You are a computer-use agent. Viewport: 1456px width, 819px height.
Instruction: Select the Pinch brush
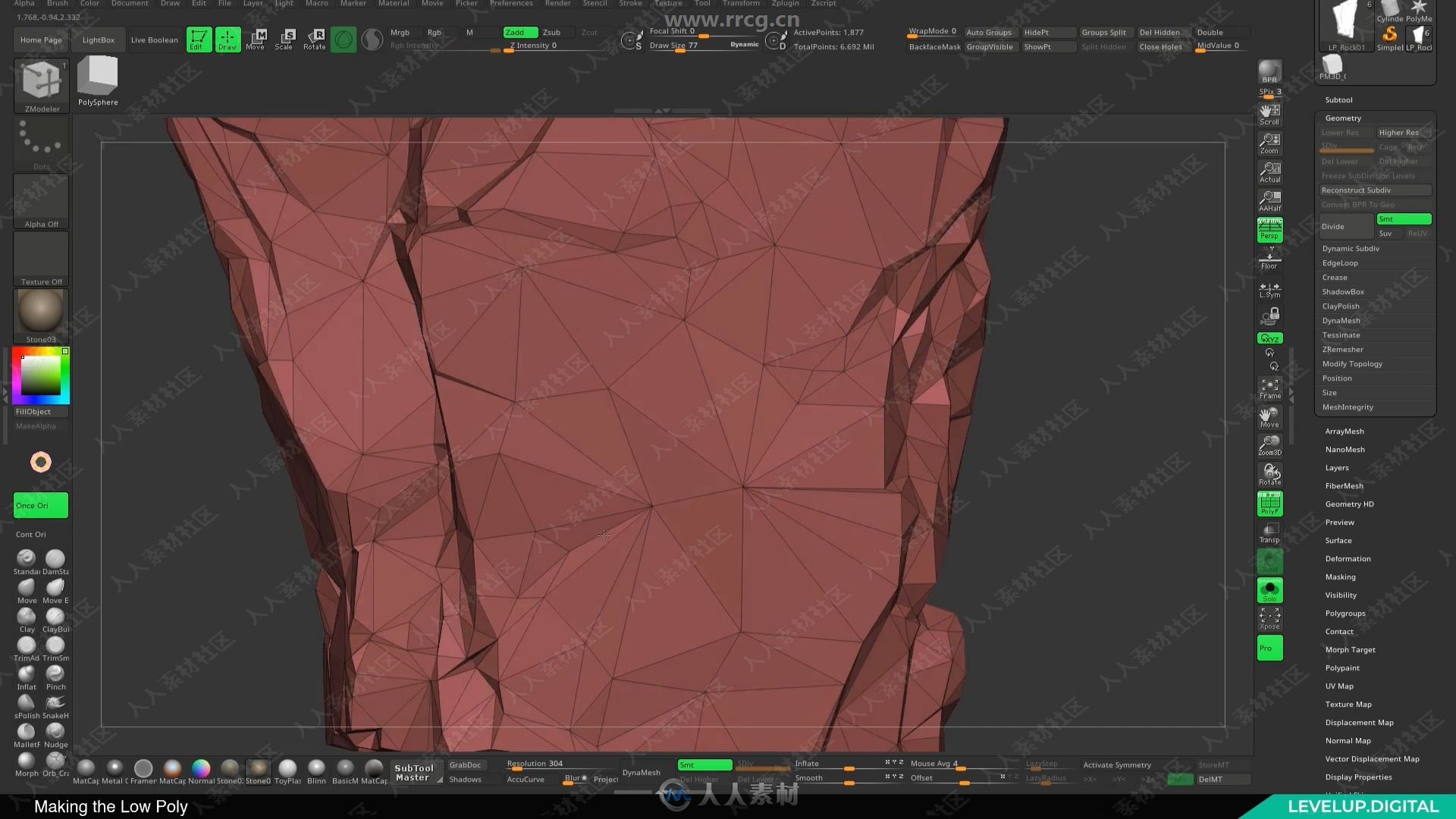click(55, 677)
